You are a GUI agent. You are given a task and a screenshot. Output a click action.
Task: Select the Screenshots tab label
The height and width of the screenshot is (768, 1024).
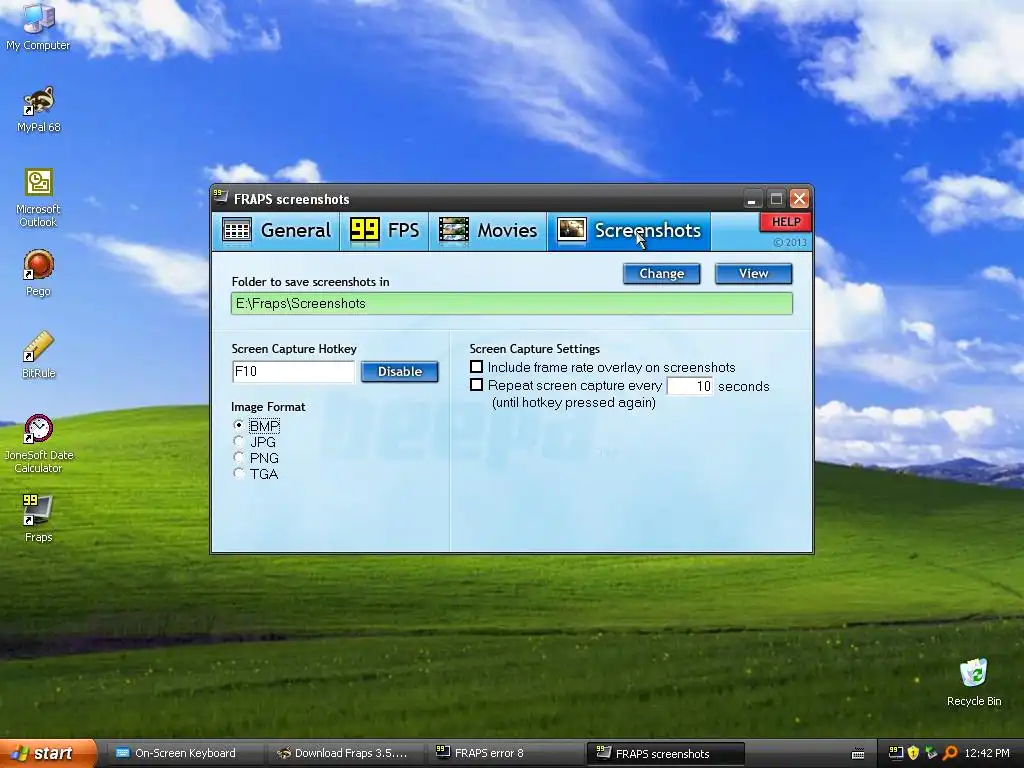pyautogui.click(x=647, y=231)
